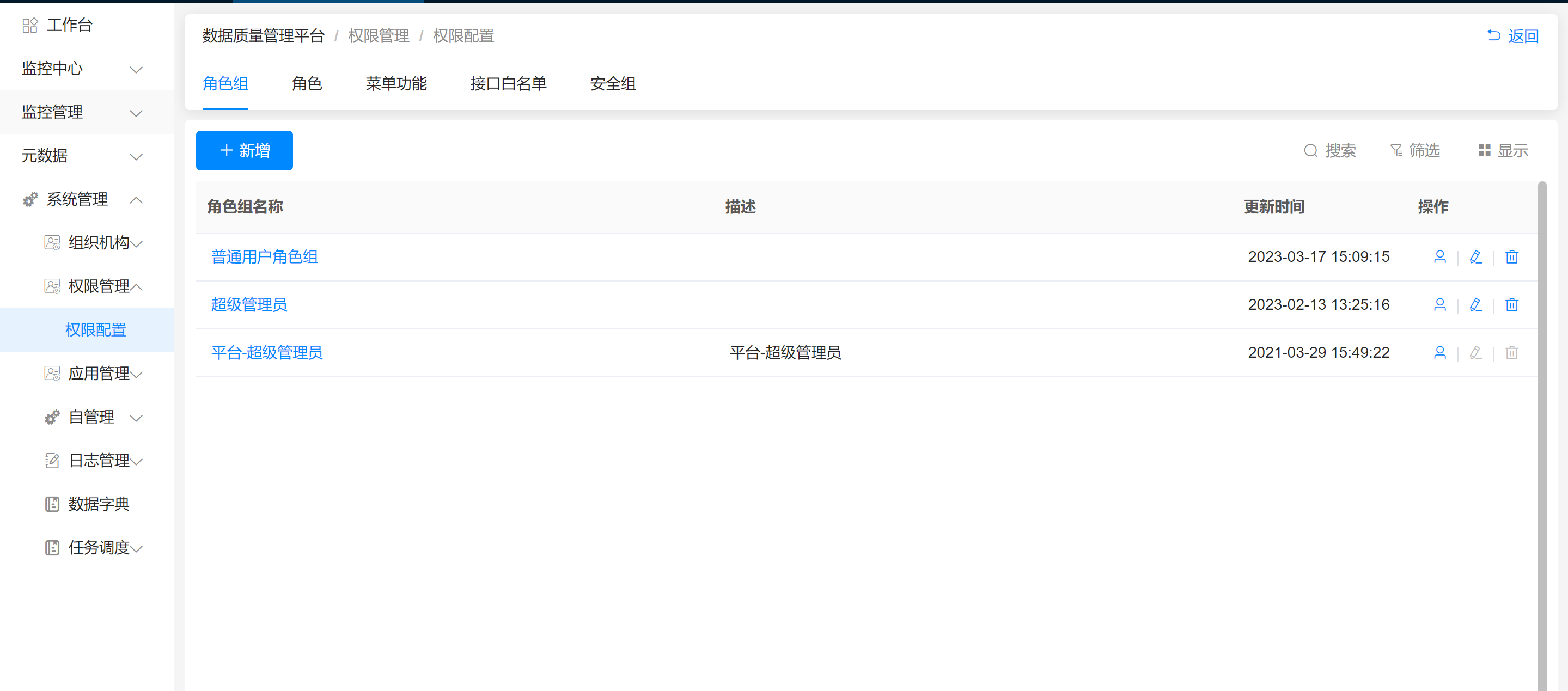Screen dimensions: 1568x691
Task: Edit the 普通用户角色组 row
Action: click(1475, 257)
